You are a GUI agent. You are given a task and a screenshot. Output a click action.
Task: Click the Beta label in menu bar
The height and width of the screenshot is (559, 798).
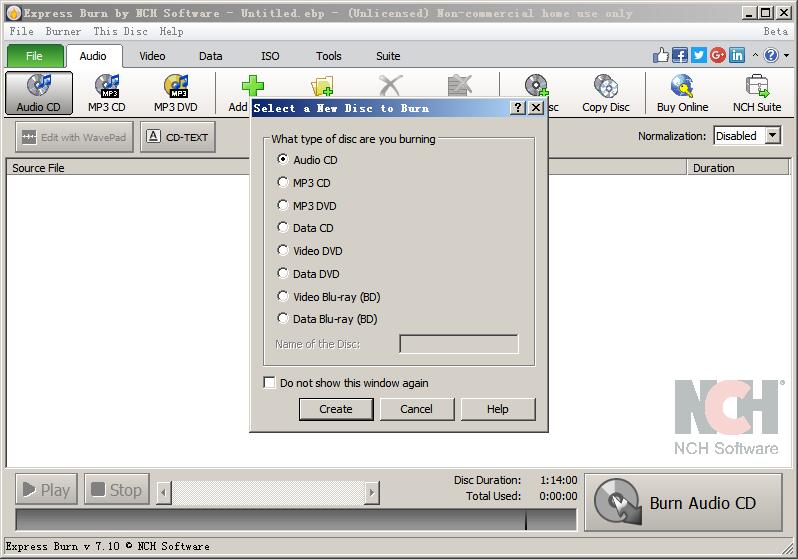click(x=776, y=31)
